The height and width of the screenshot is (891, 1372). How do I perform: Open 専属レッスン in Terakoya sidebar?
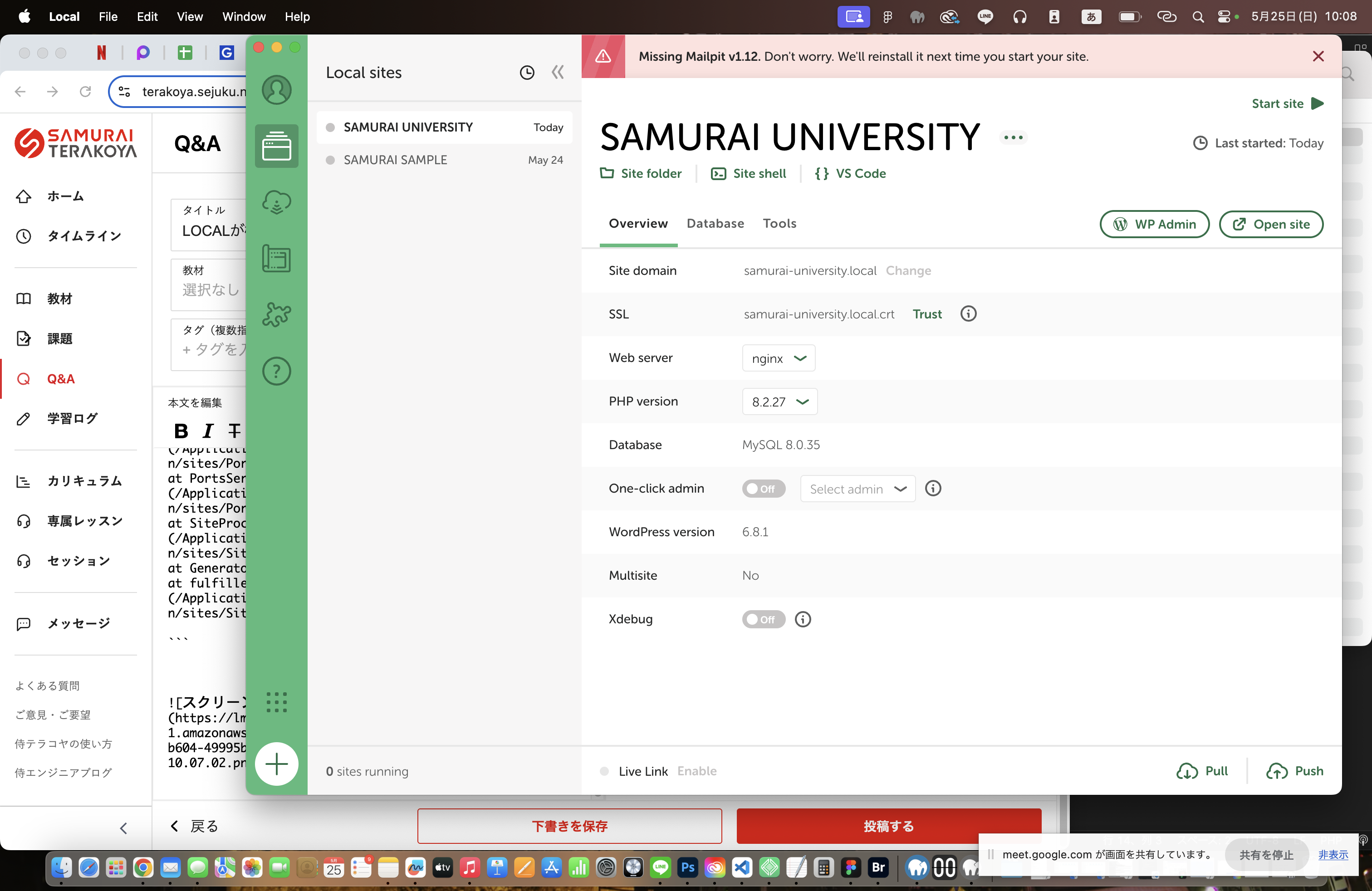(85, 521)
